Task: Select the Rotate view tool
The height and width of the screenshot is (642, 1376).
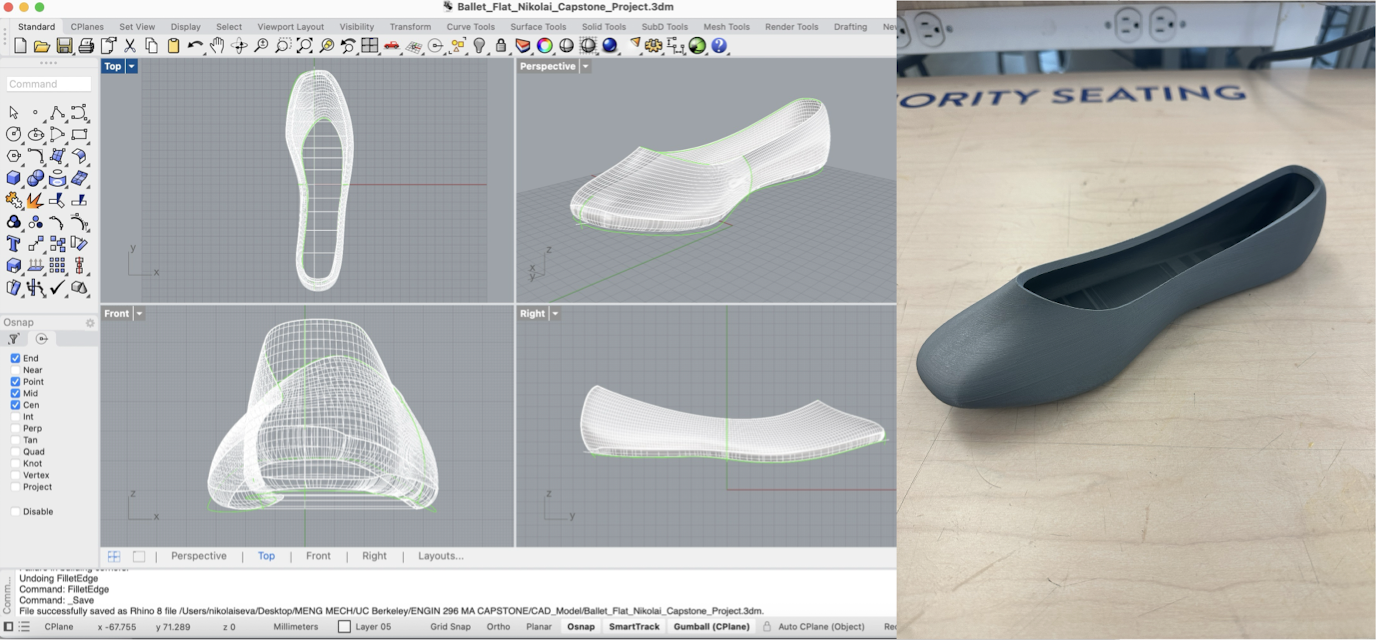Action: 239,46
